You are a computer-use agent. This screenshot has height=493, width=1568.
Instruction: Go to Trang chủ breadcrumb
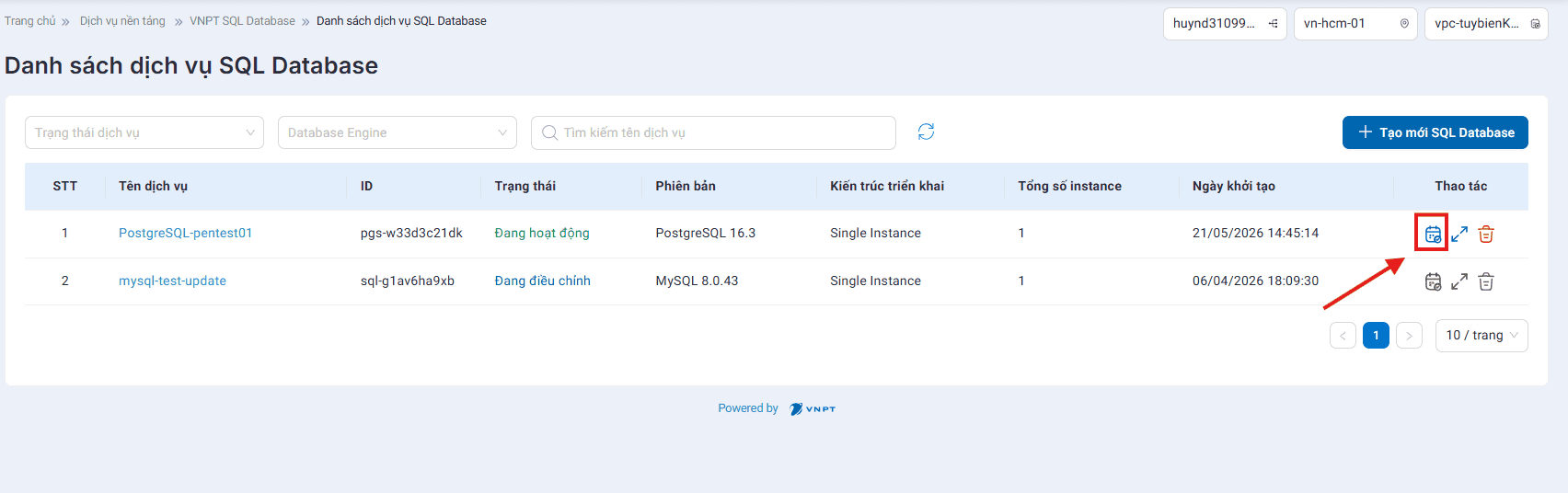coord(29,20)
